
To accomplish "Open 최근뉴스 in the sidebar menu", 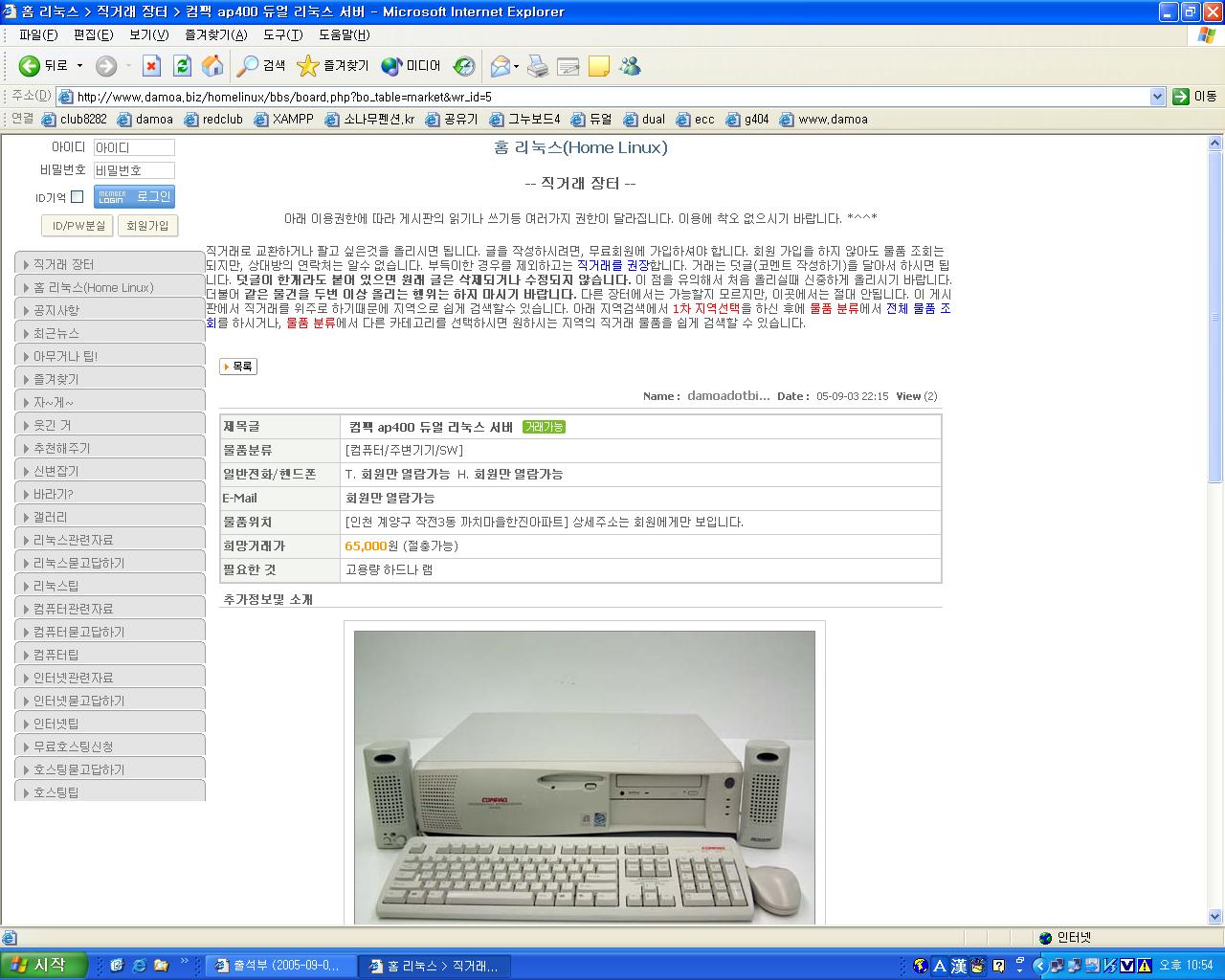I will tap(110, 333).
